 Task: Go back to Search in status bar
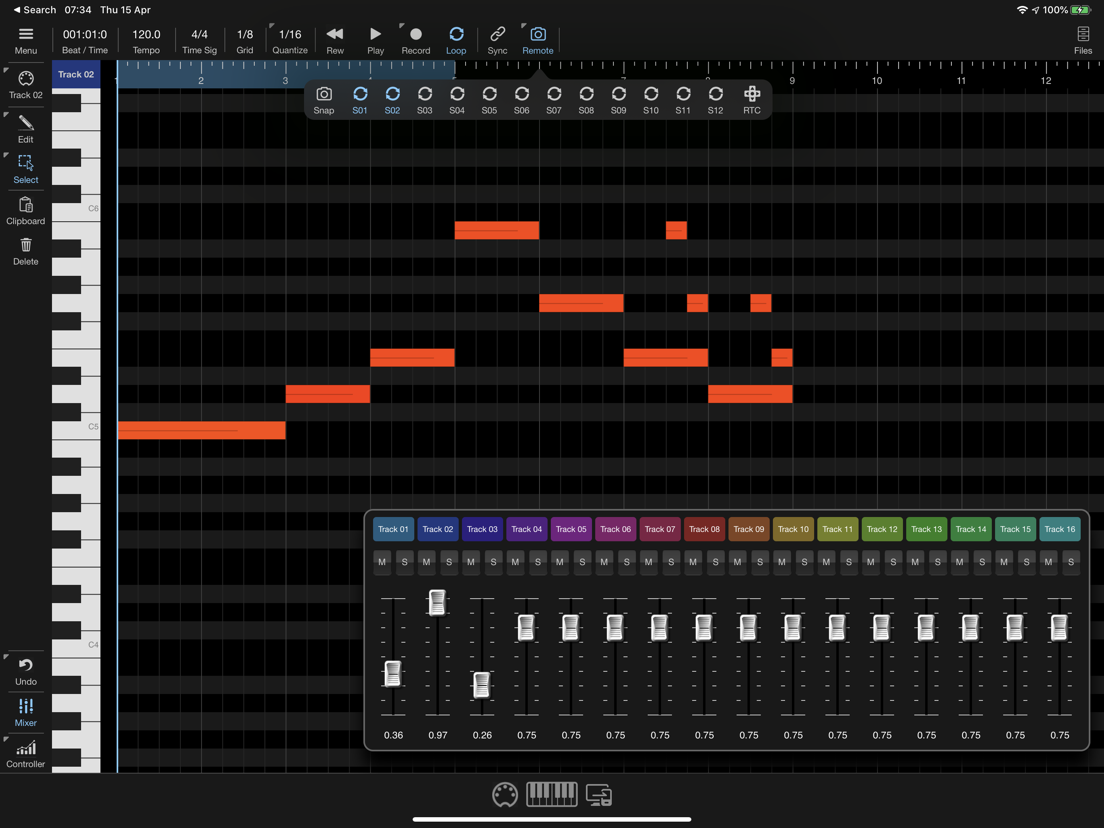click(x=34, y=10)
